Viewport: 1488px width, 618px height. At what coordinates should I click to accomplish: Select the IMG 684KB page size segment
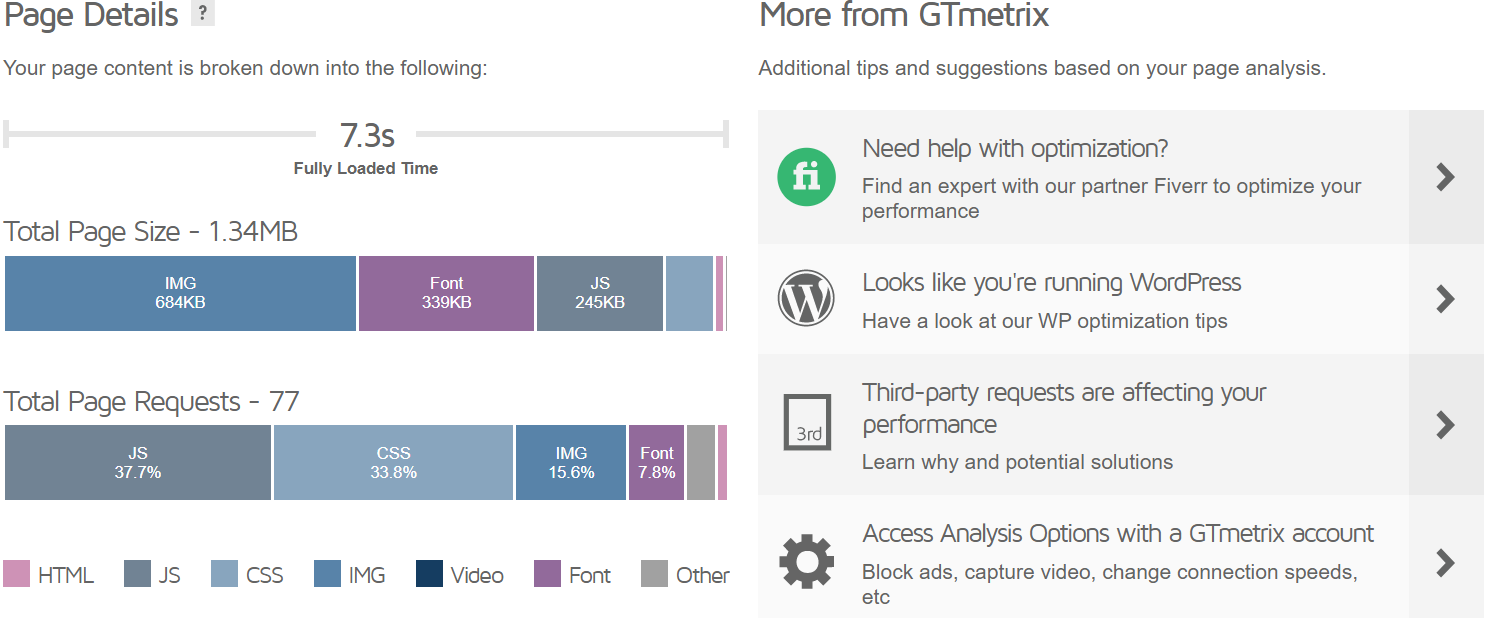(180, 293)
